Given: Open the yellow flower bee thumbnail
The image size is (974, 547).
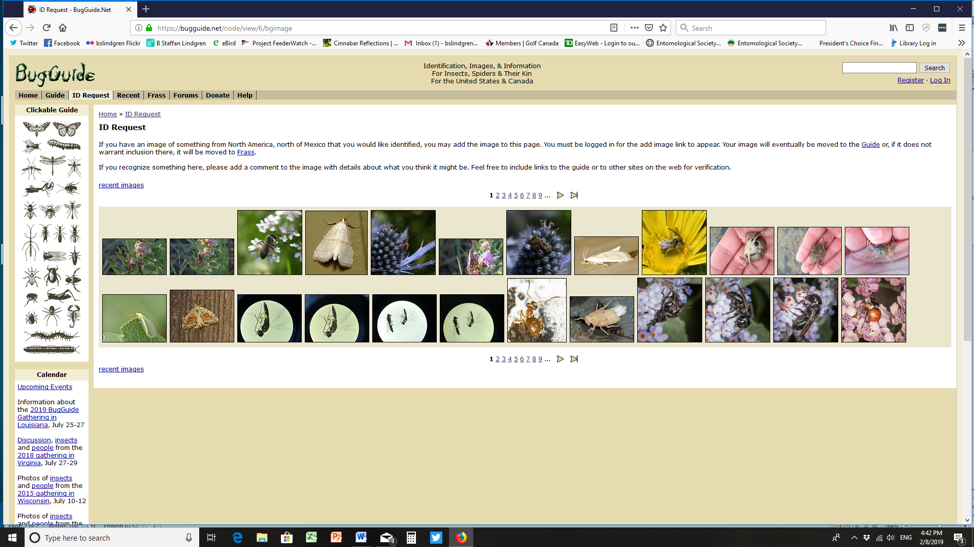Looking at the screenshot, I should pos(674,242).
